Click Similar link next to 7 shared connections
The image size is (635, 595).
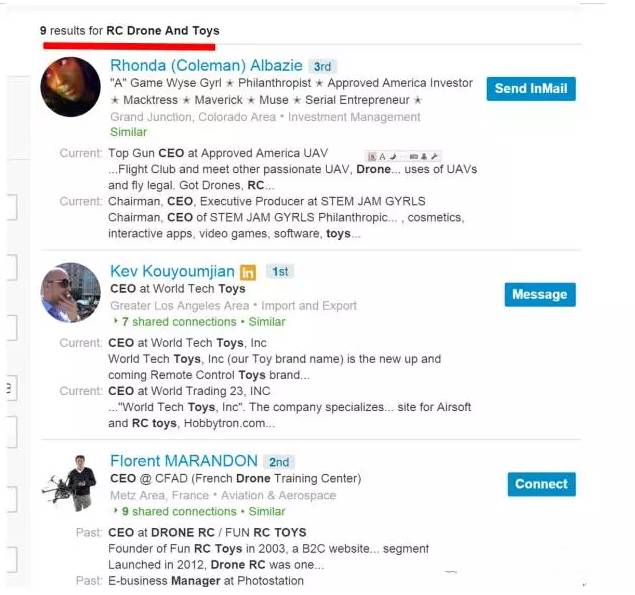pyautogui.click(x=267, y=322)
